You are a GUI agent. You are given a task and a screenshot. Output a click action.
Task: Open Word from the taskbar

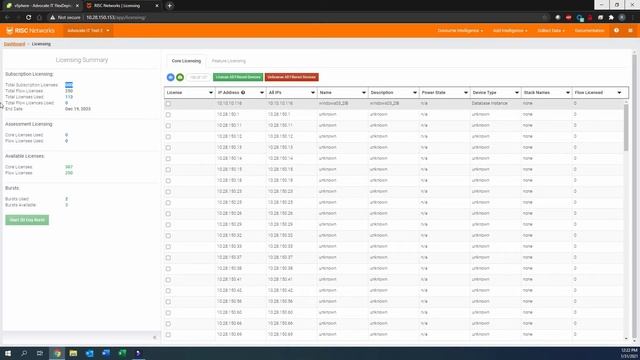(x=106, y=353)
